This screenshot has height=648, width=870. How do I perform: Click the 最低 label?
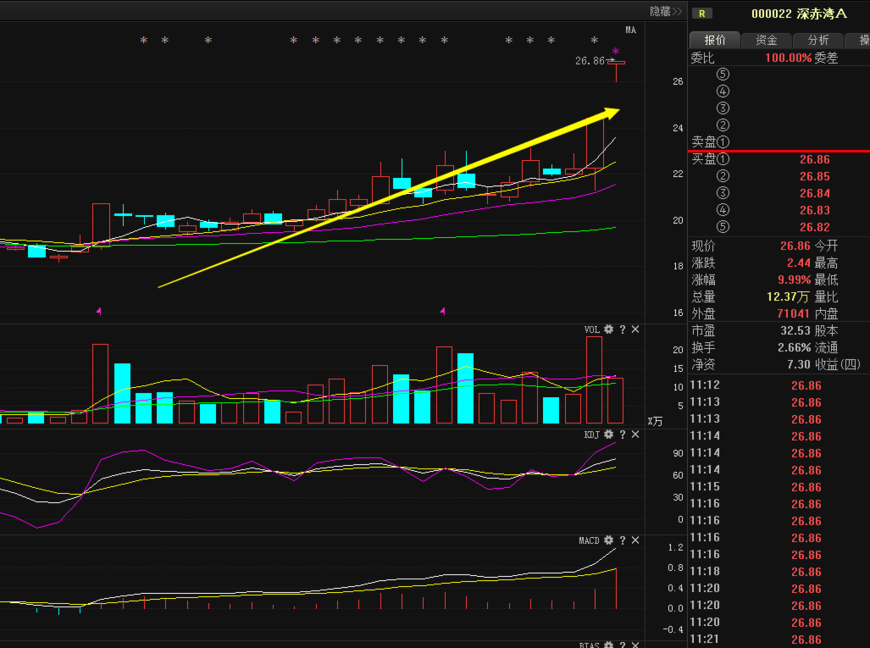[826, 280]
